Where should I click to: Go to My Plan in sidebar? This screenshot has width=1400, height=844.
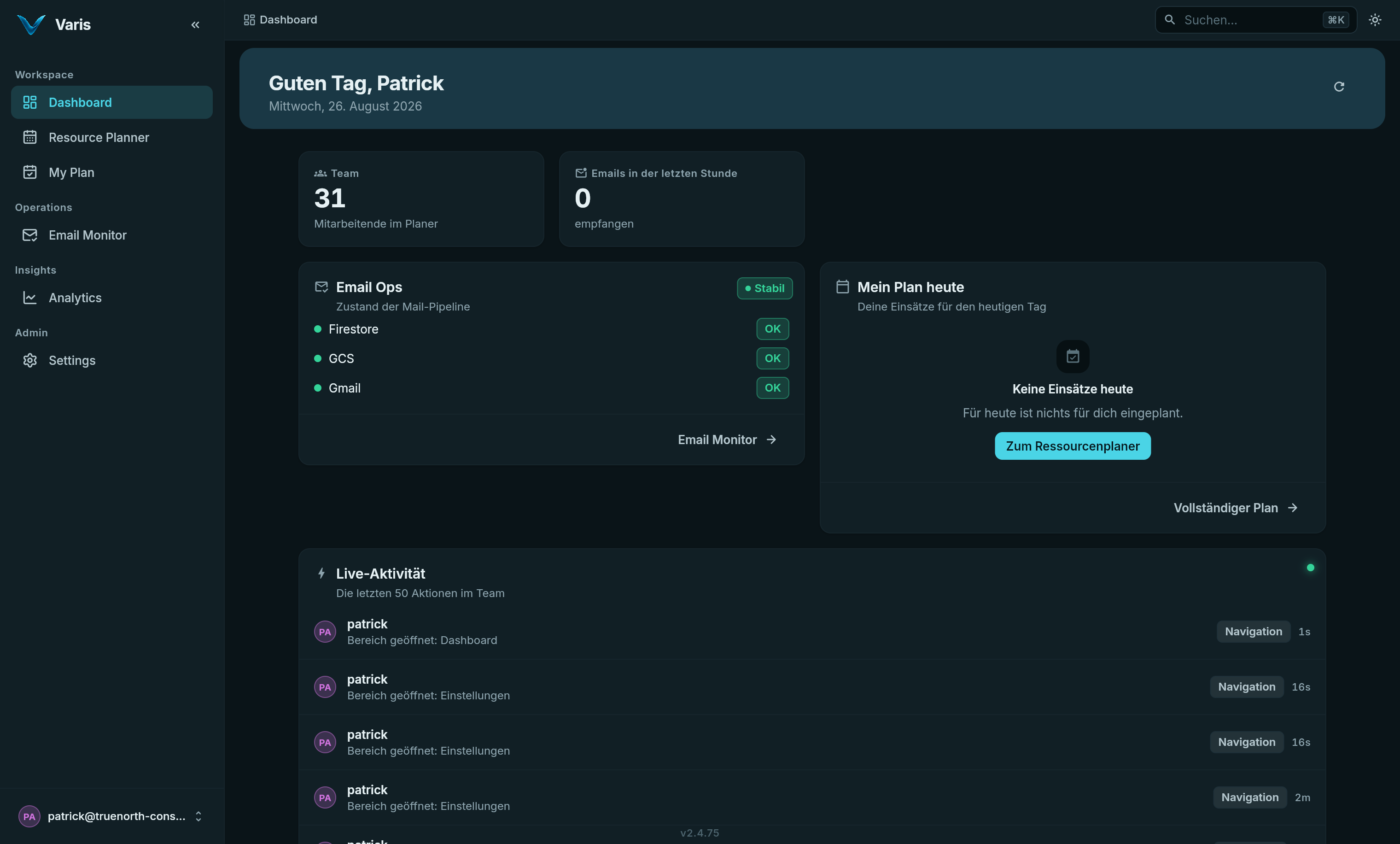tap(112, 172)
